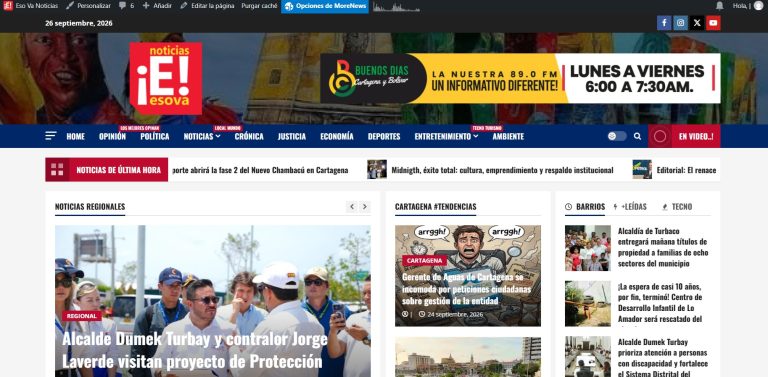Open the CRÓNICA section
Viewport: 768px width, 377px height.
pyautogui.click(x=249, y=137)
